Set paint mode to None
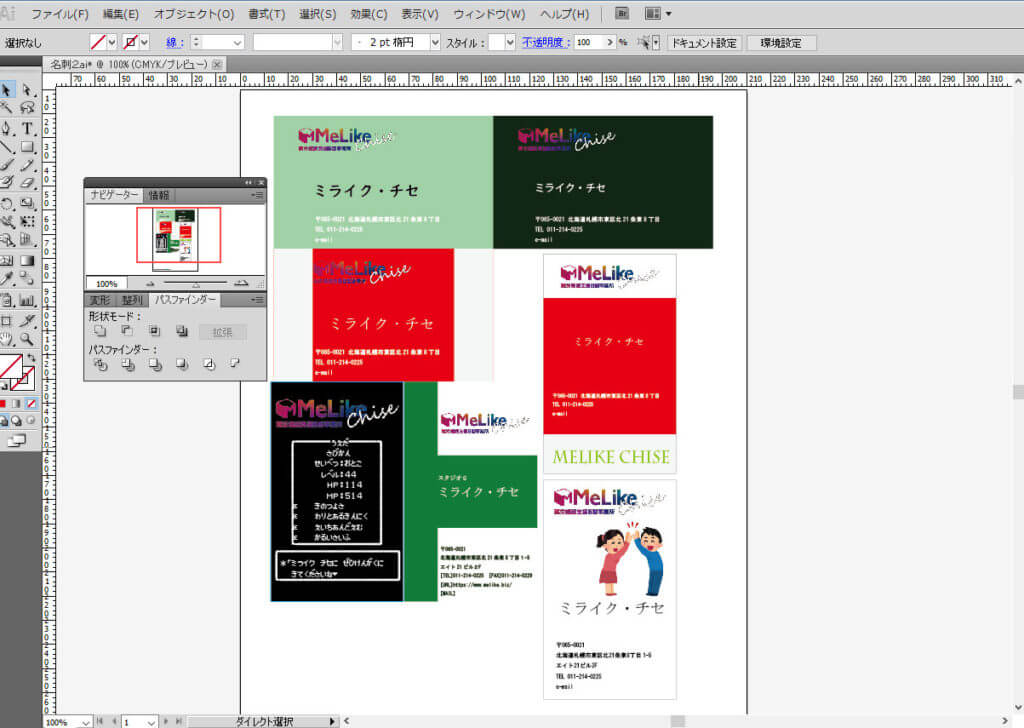The width and height of the screenshot is (1024, 728). point(31,404)
